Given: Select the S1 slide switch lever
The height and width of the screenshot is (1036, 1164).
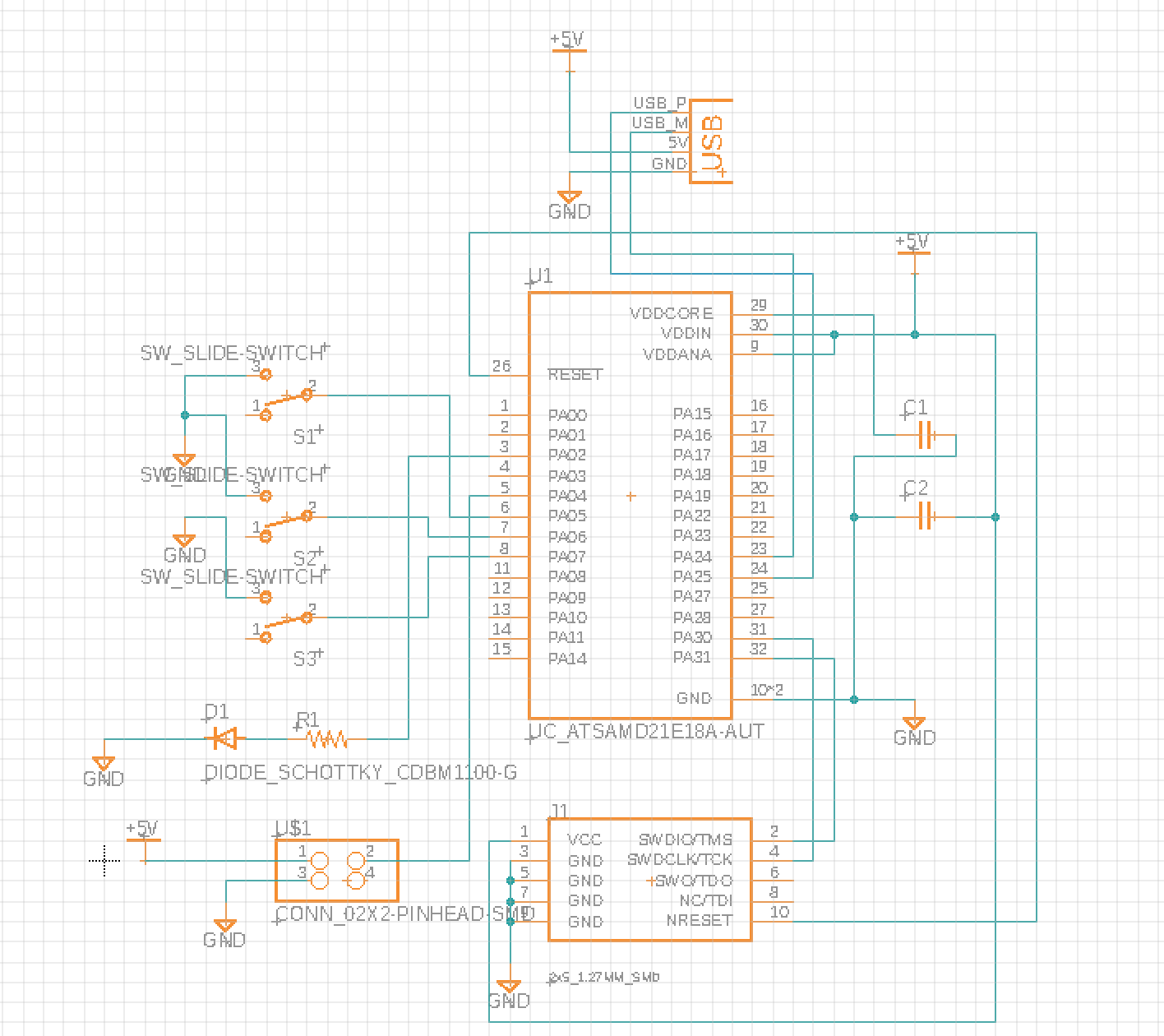Looking at the screenshot, I should pos(286,400).
